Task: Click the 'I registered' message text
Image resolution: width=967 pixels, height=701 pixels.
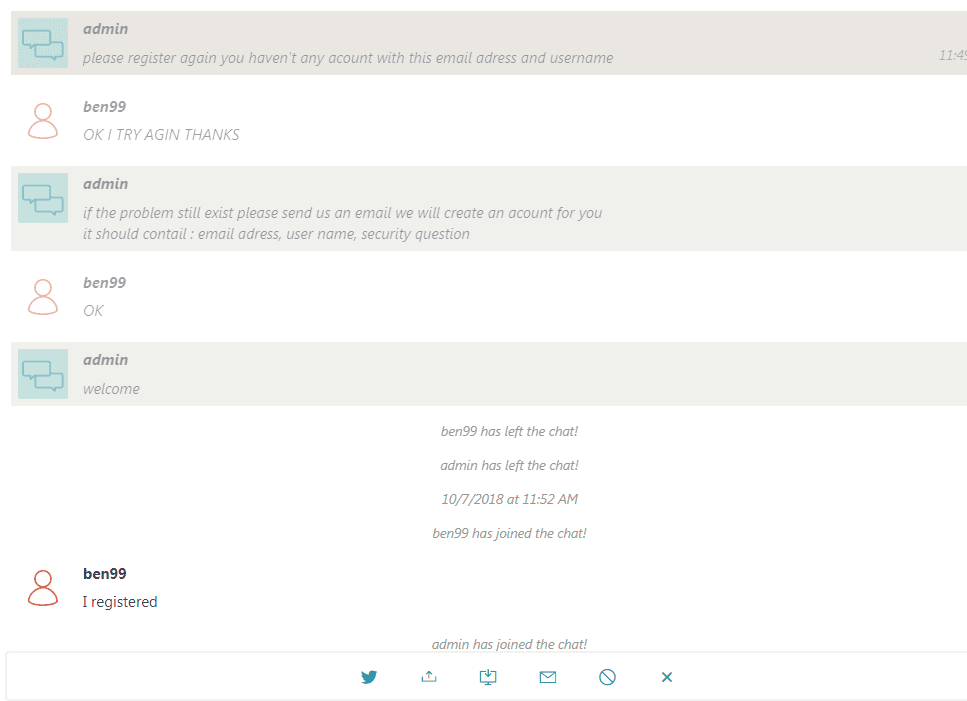Action: pos(120,602)
